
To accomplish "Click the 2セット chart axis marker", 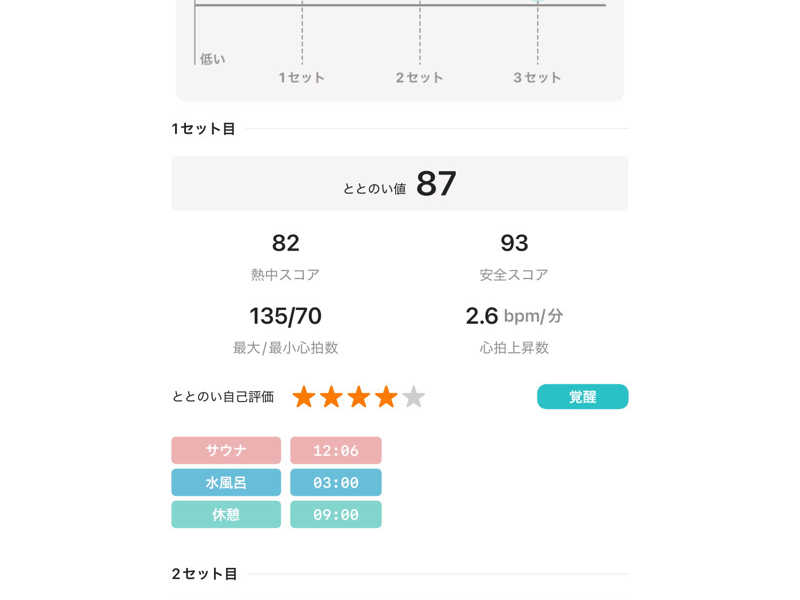I will (x=420, y=77).
